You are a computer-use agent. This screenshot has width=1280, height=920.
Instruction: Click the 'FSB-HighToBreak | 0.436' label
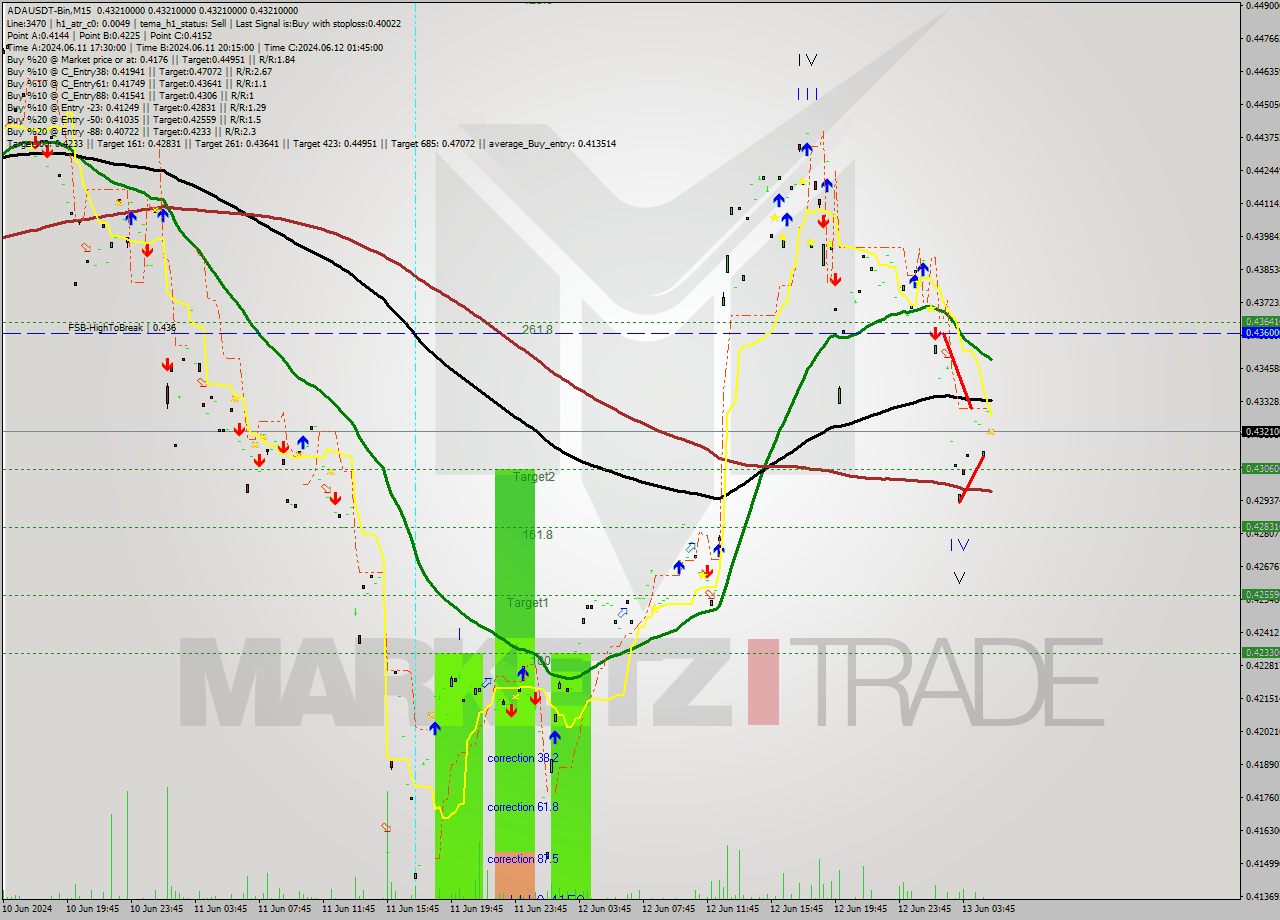tap(121, 327)
